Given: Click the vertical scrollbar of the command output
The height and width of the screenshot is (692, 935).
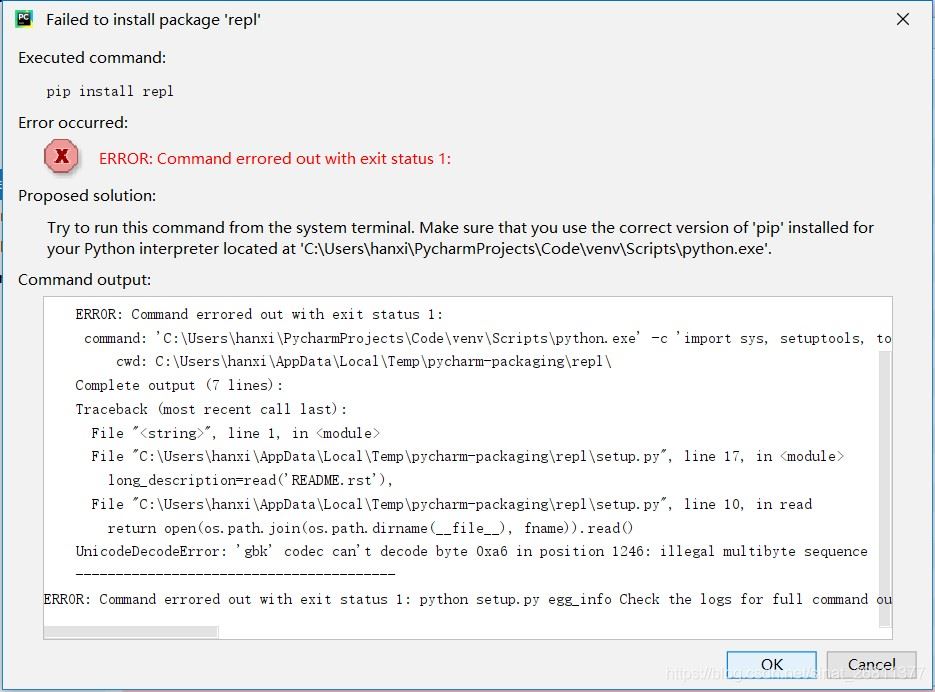Looking at the screenshot, I should pyautogui.click(x=885, y=489).
